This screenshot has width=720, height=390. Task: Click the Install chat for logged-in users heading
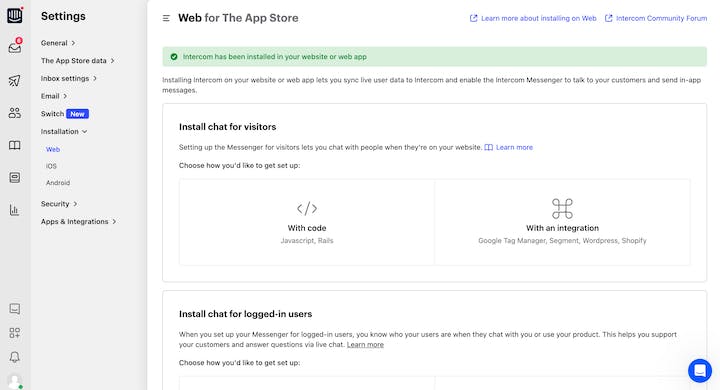tap(245, 314)
